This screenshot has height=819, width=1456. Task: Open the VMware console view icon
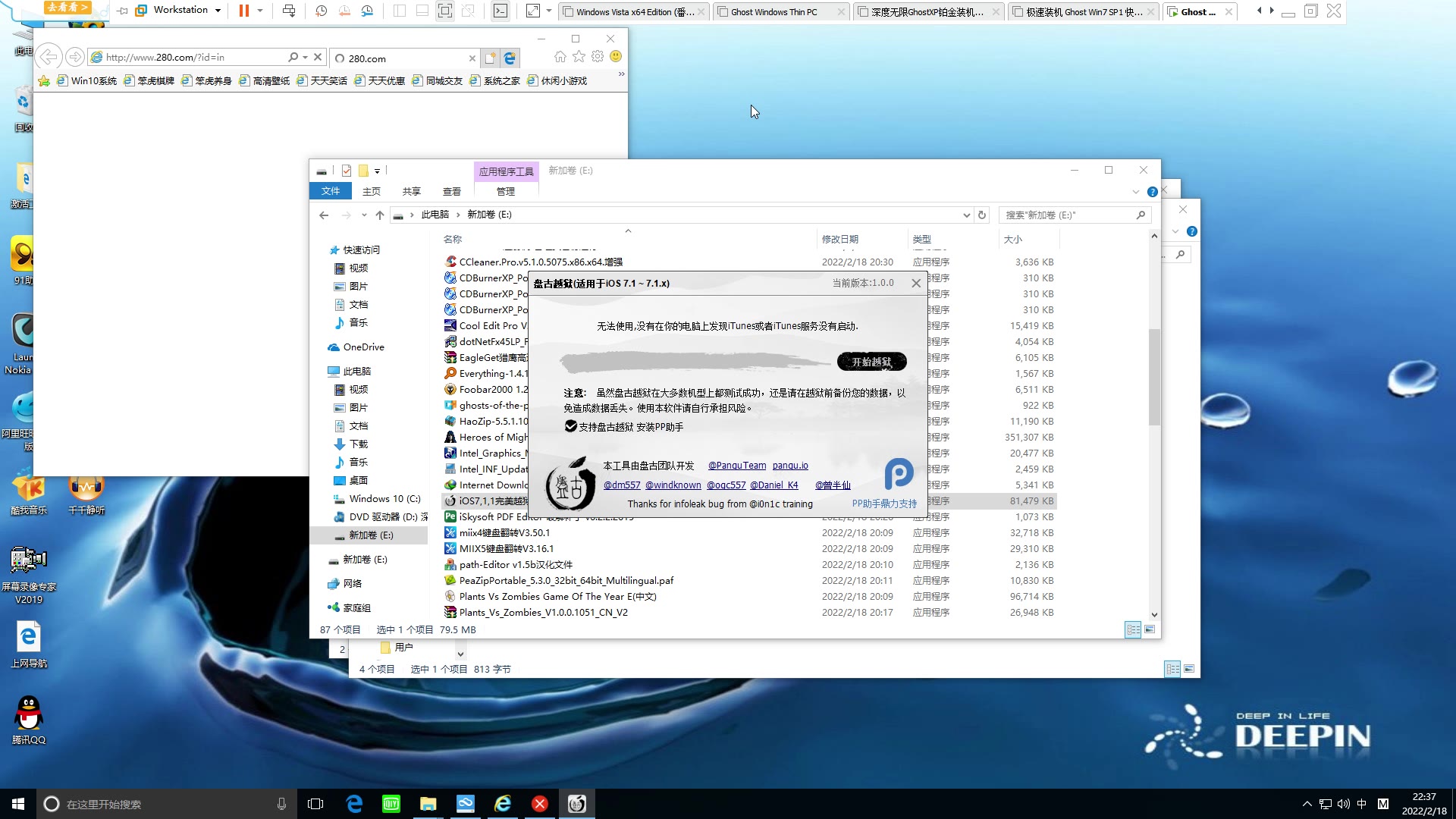(500, 11)
